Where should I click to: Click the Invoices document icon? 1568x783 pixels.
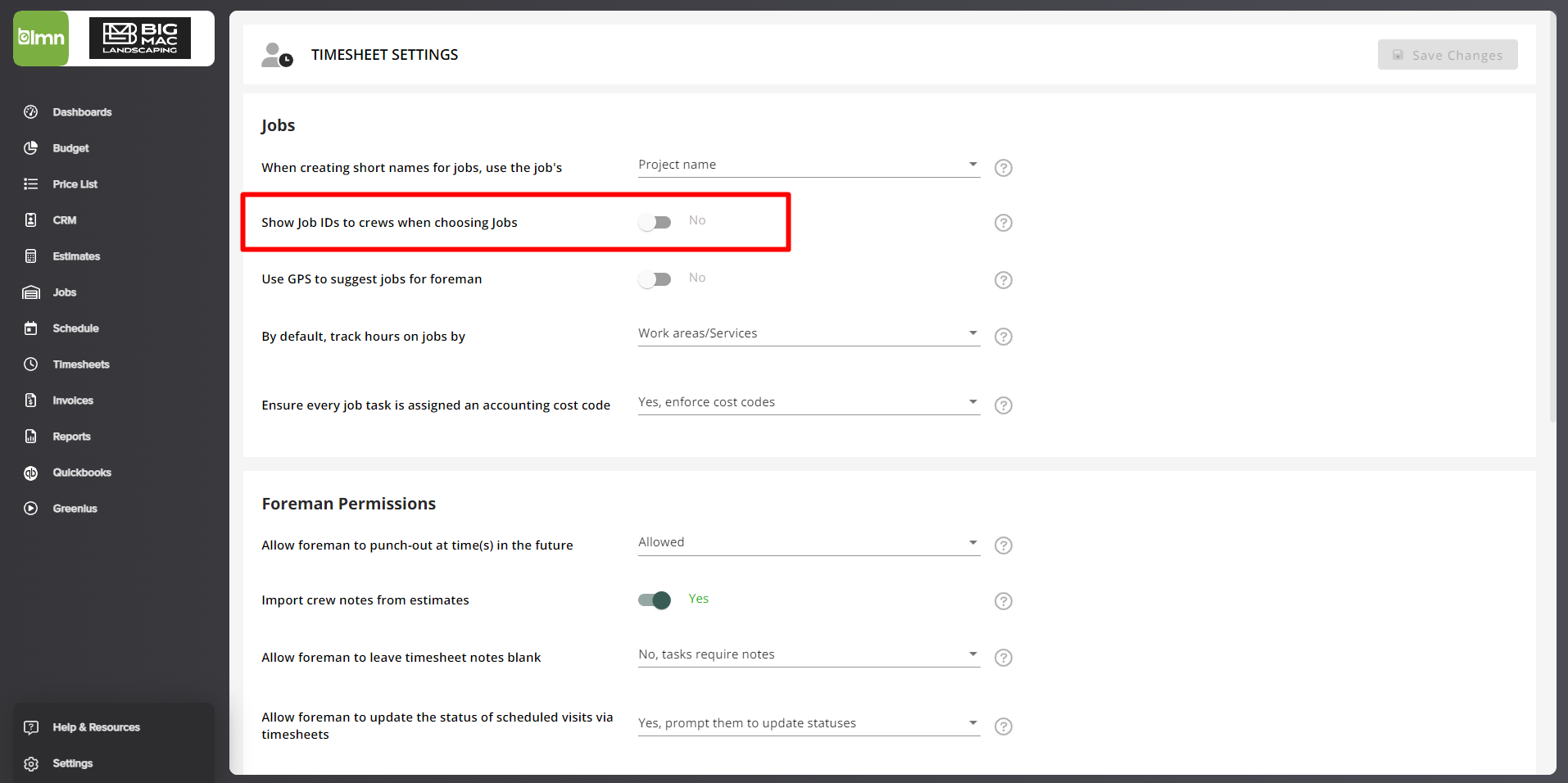tap(31, 401)
